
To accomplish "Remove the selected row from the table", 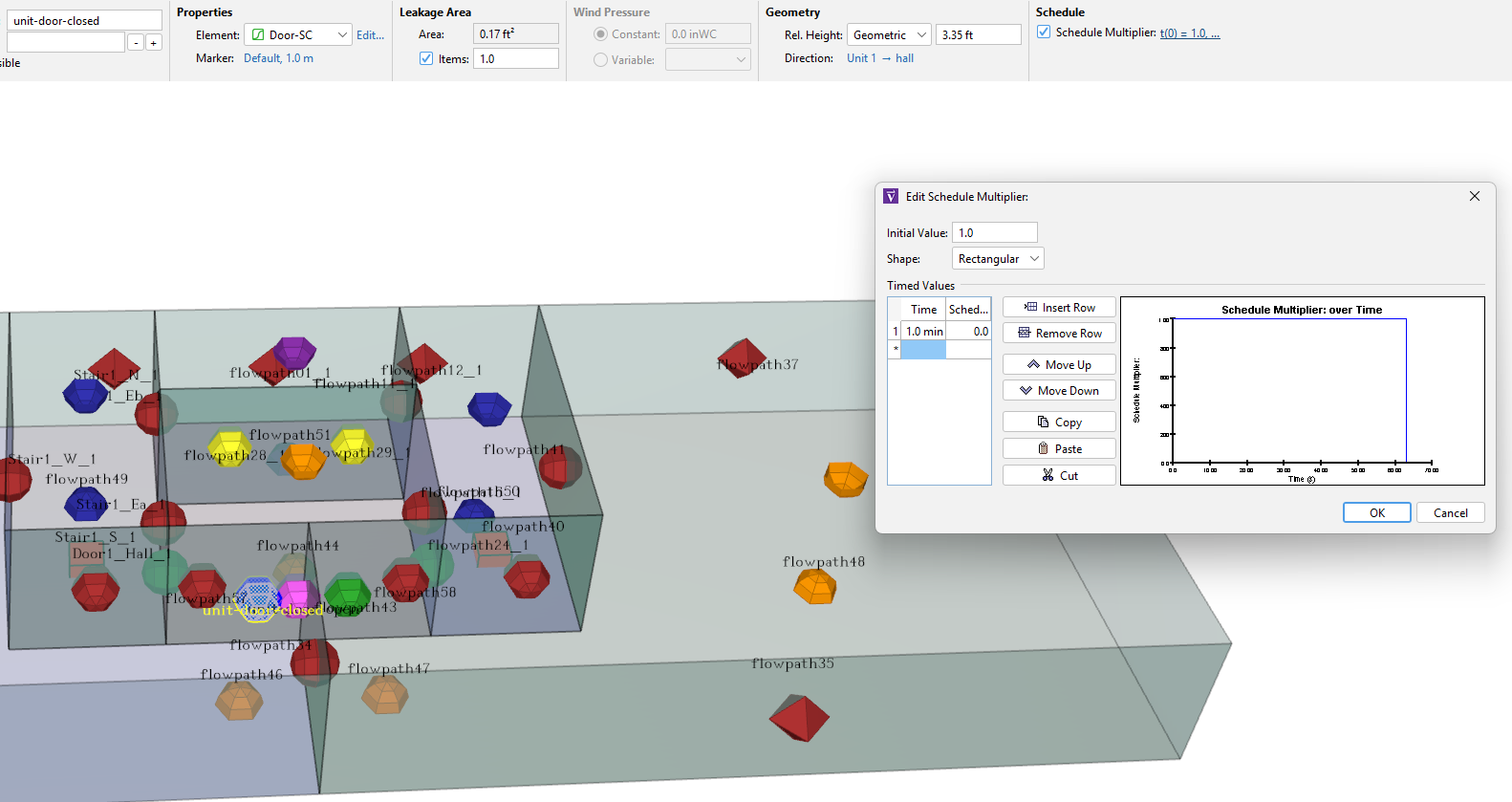I will [1059, 334].
